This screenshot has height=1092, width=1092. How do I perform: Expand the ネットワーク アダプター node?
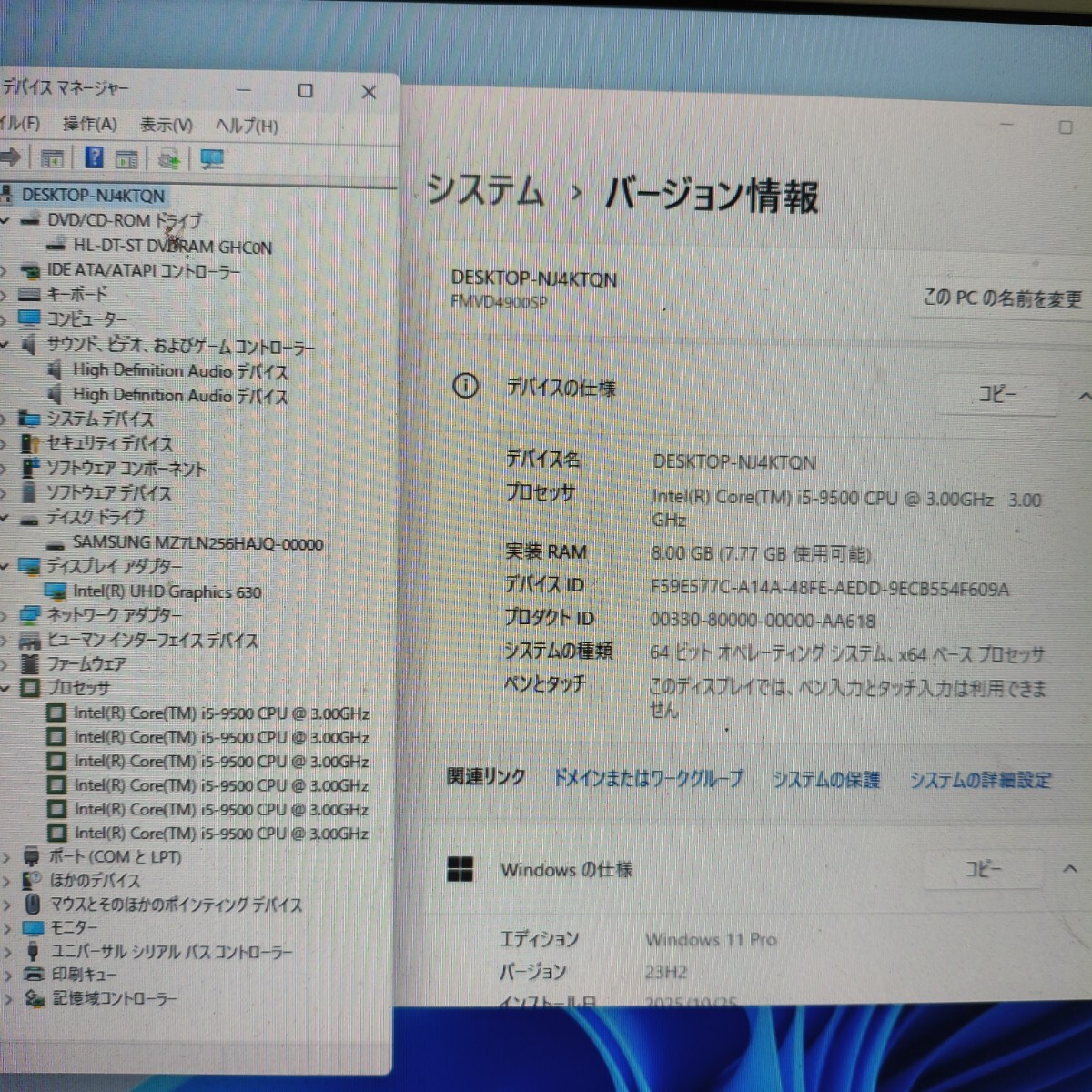5,616
